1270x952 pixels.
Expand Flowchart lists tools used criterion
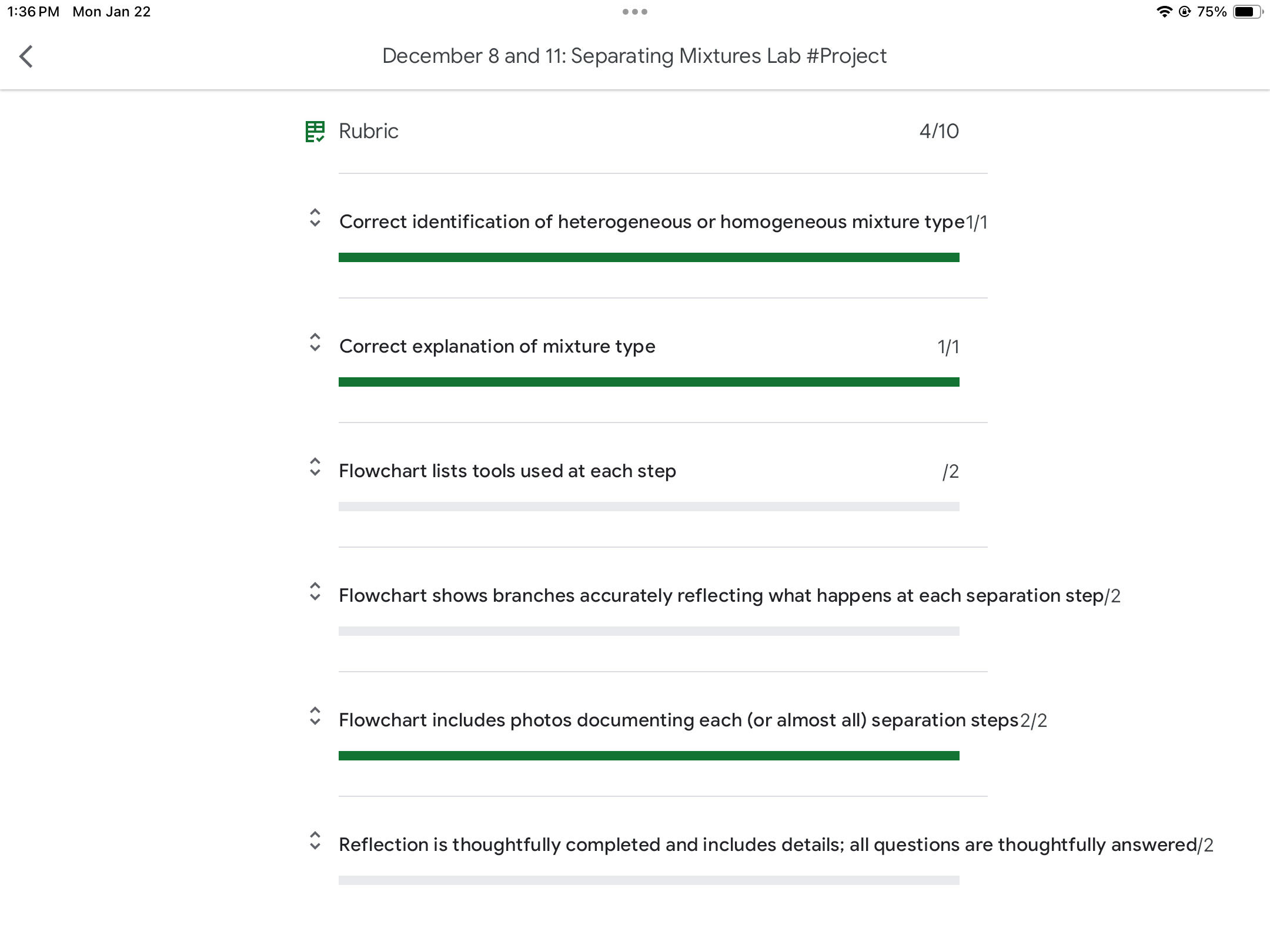click(315, 467)
